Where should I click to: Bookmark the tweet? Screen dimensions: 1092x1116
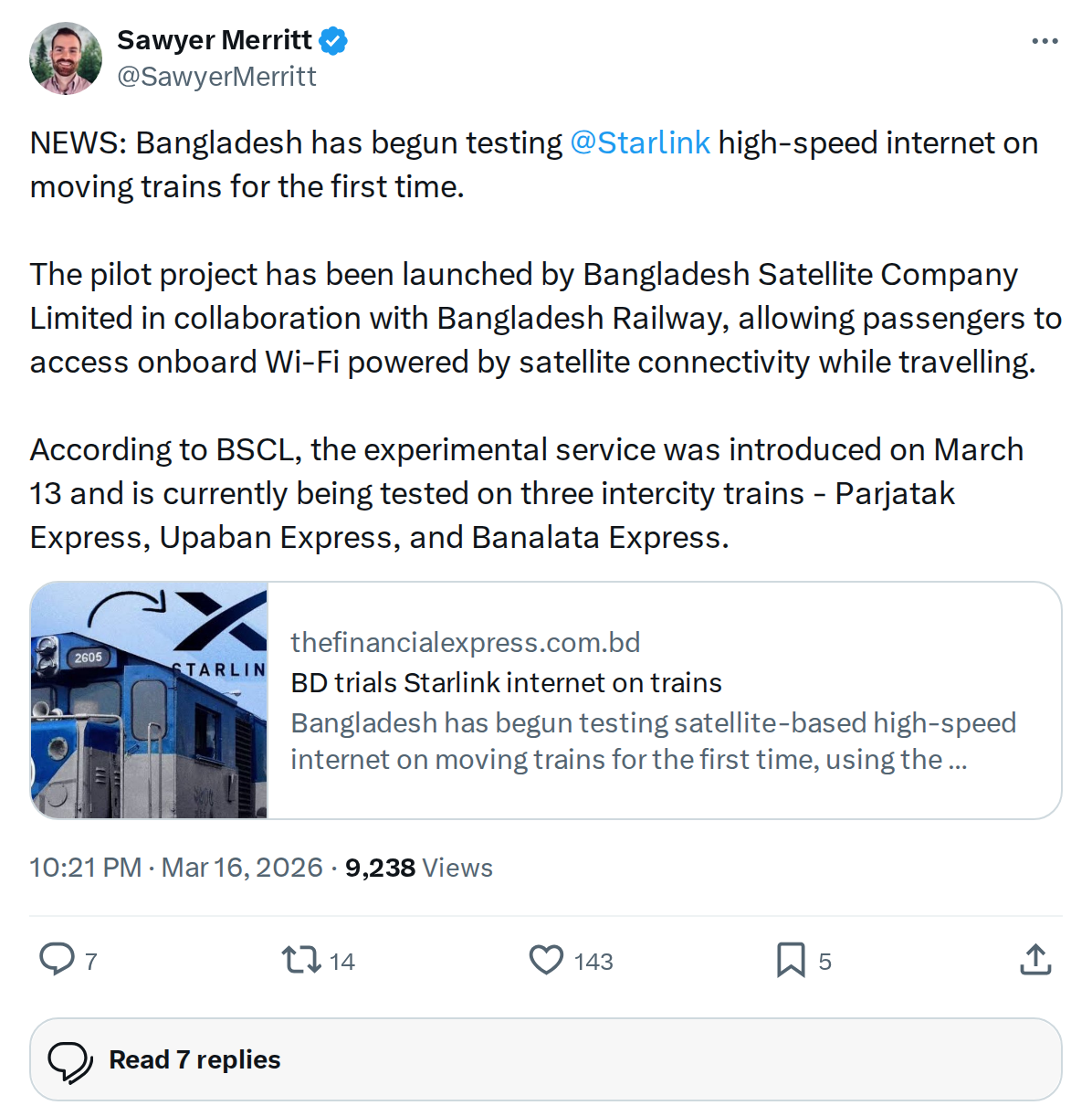(791, 960)
